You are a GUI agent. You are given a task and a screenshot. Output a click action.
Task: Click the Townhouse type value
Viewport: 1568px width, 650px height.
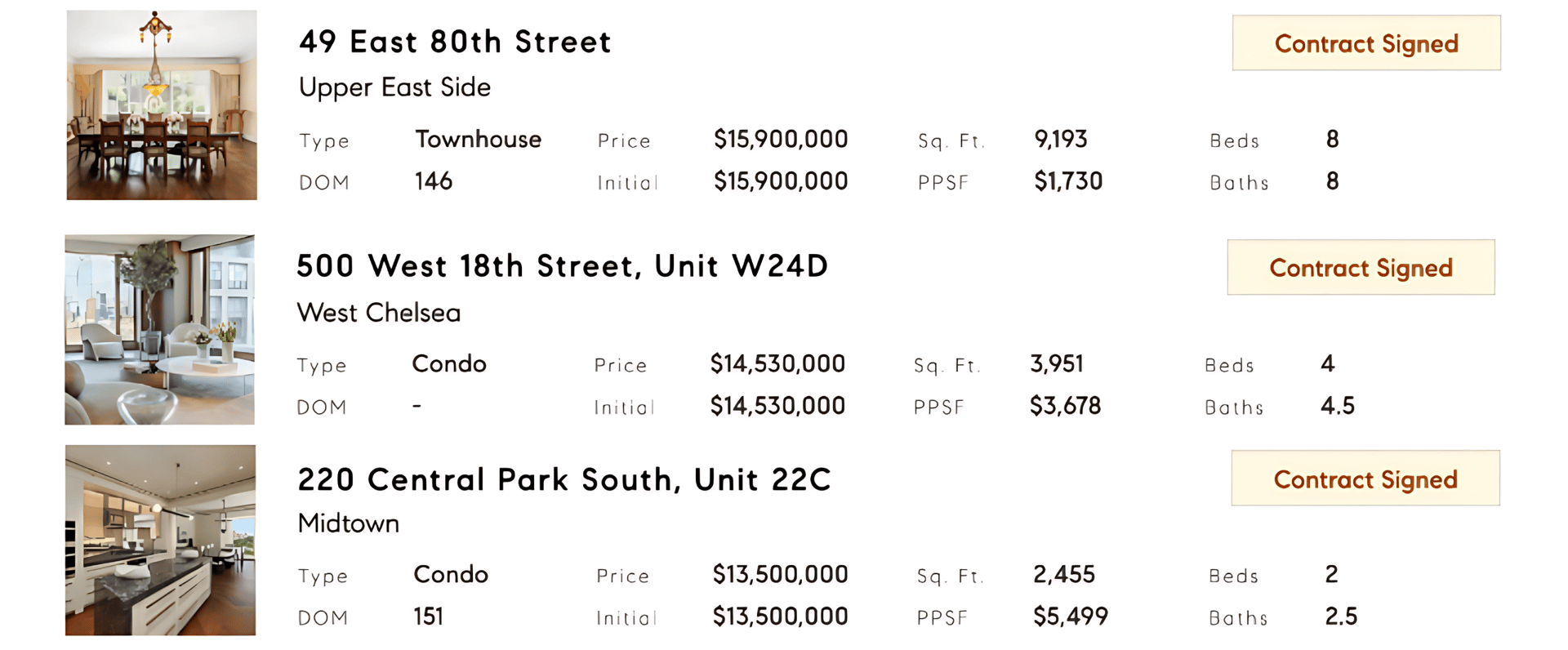pos(478,140)
